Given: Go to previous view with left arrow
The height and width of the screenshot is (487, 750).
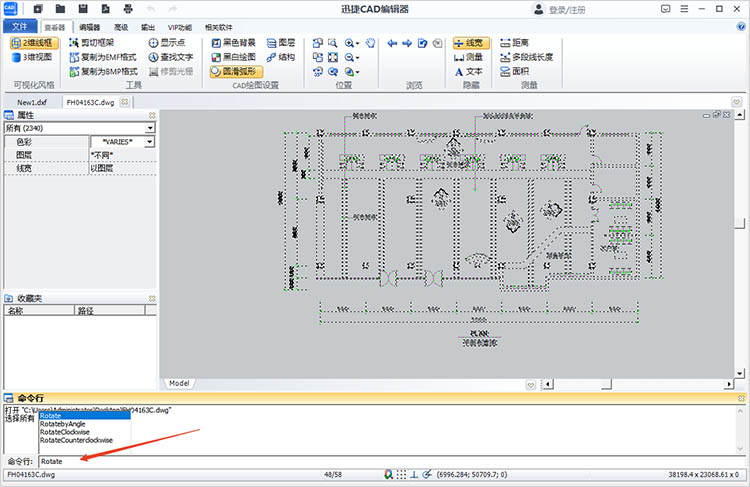Looking at the screenshot, I should click(x=392, y=43).
